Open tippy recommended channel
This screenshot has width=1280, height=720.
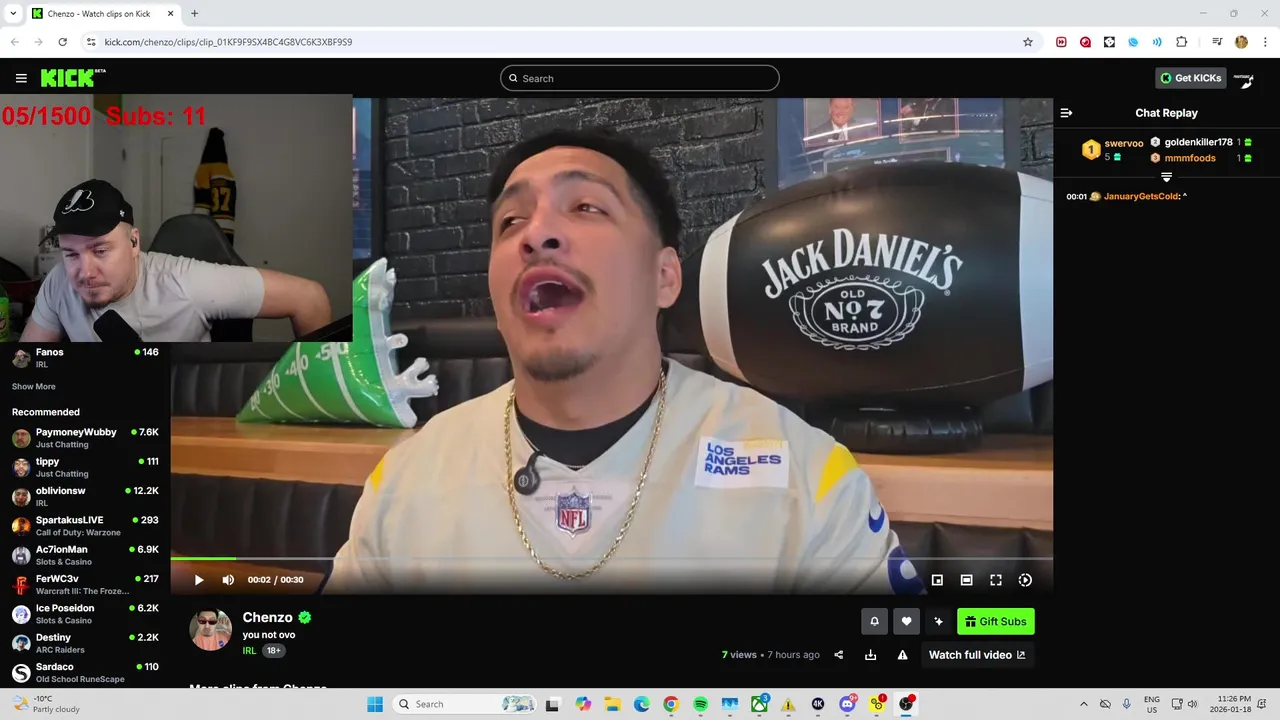(85, 467)
